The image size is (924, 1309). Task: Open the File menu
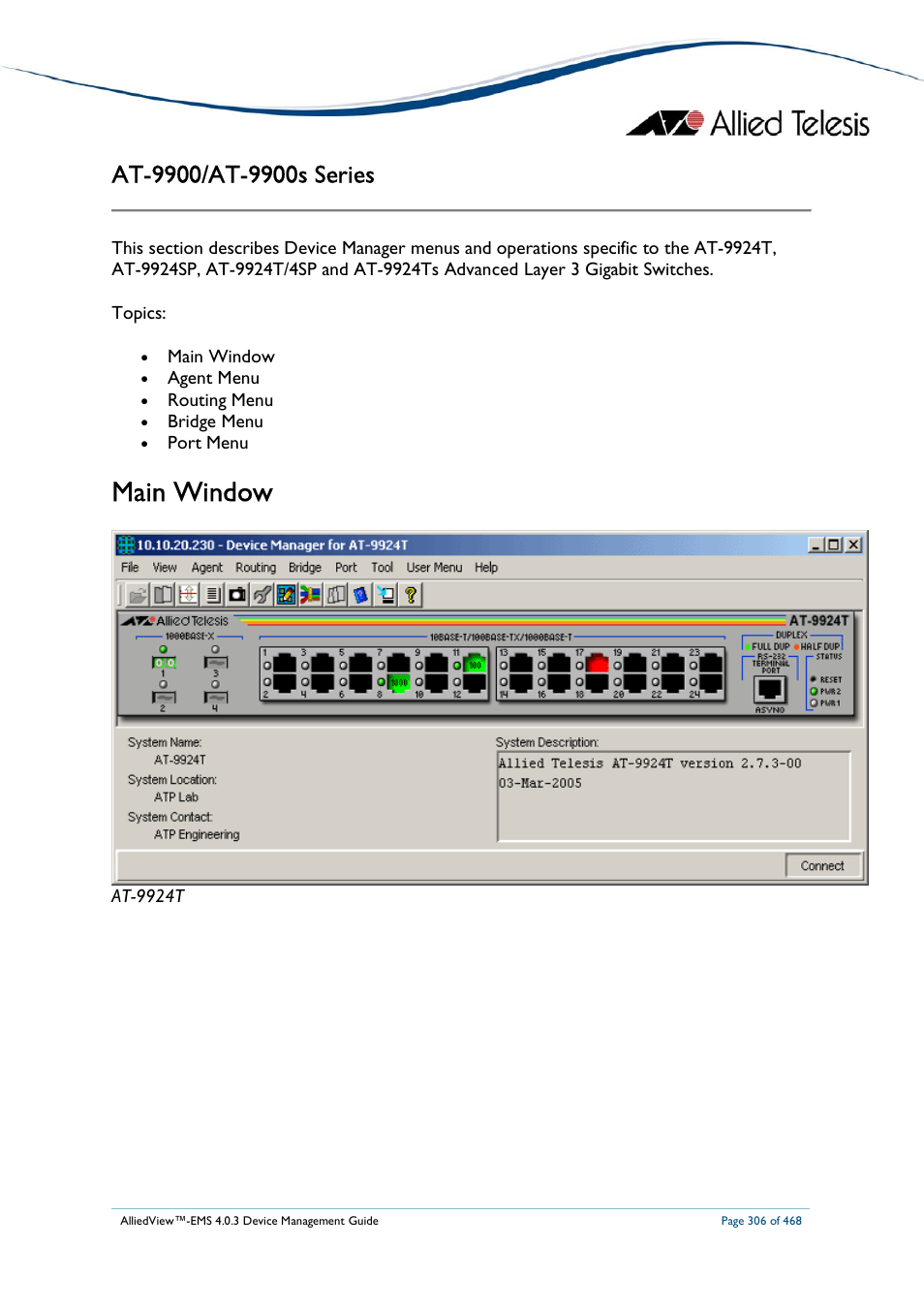click(130, 568)
